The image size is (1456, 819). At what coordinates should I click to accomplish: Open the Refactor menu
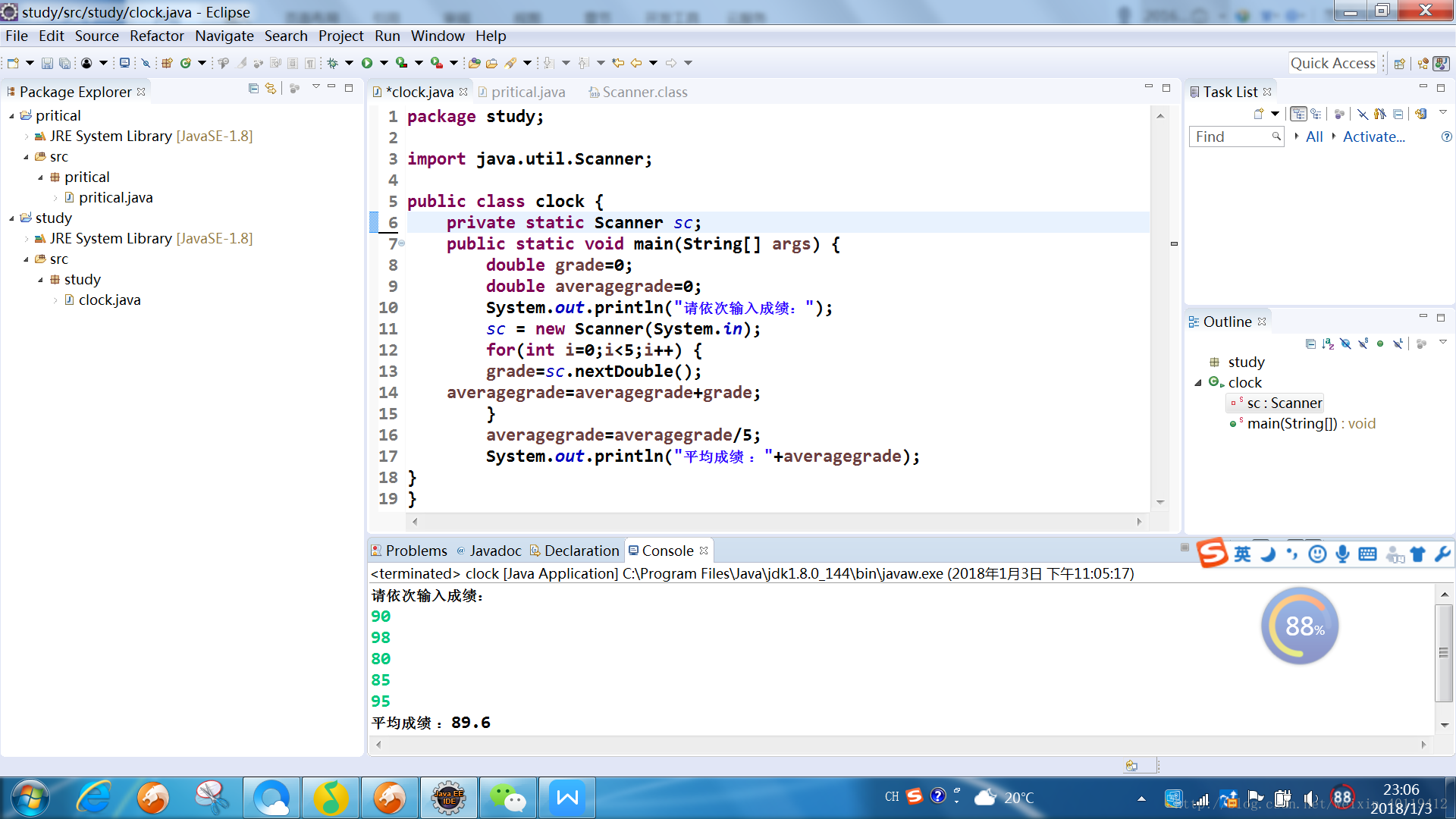(x=156, y=36)
